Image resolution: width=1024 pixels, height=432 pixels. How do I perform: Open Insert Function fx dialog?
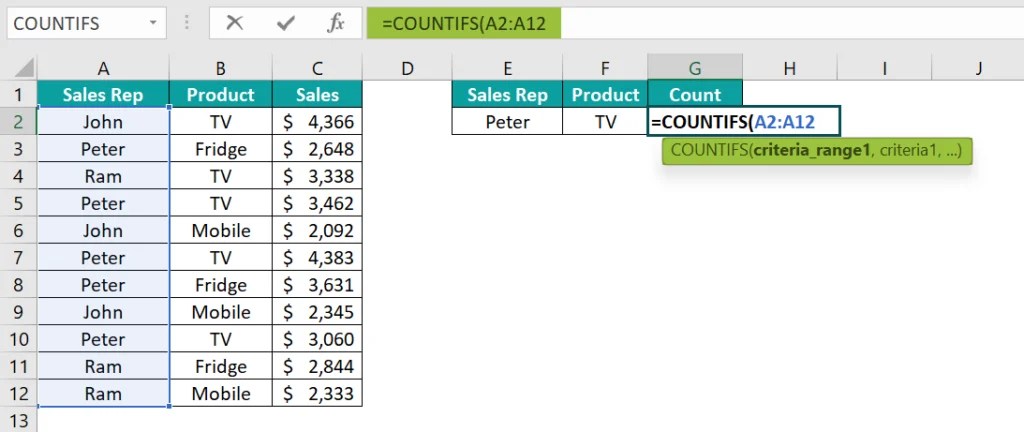click(x=335, y=23)
